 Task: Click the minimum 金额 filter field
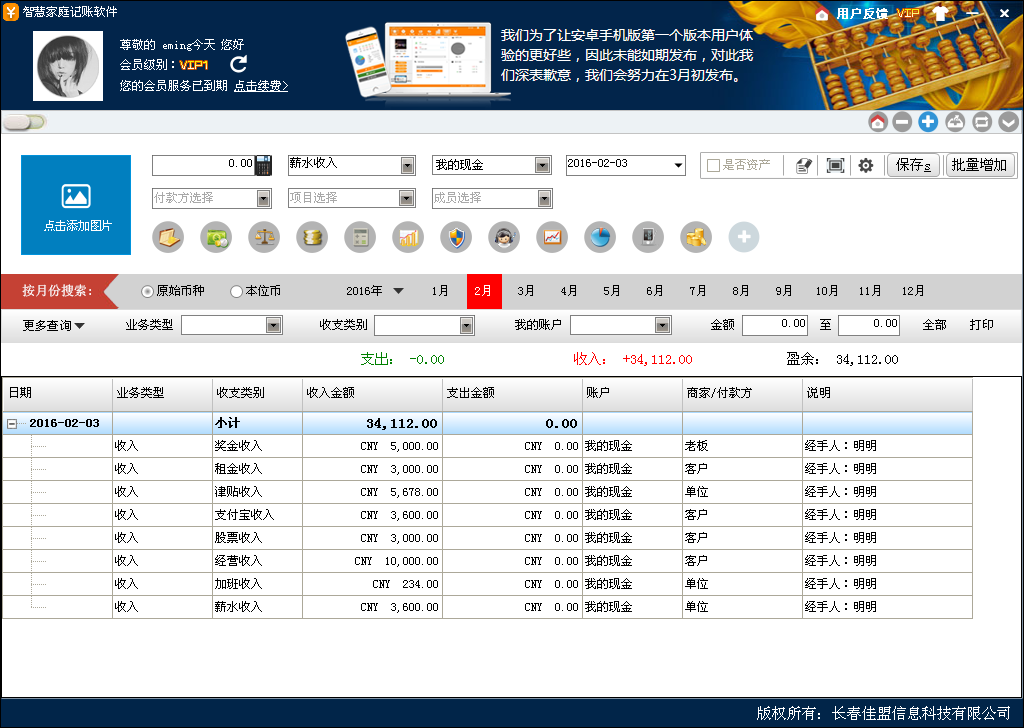[x=775, y=324]
